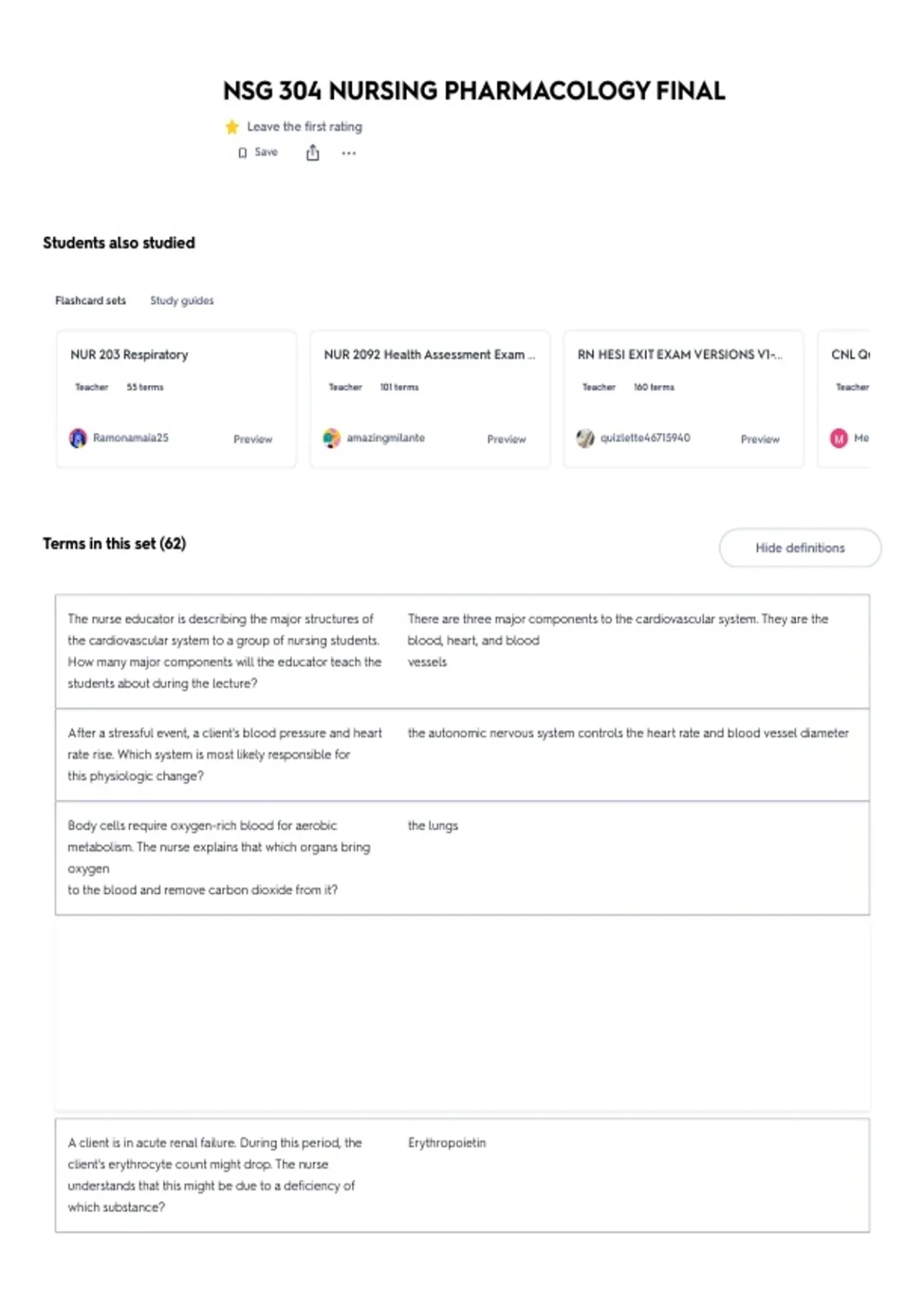The width and height of the screenshot is (924, 1309).
Task: Open Leave the first rating link
Action: coord(304,126)
